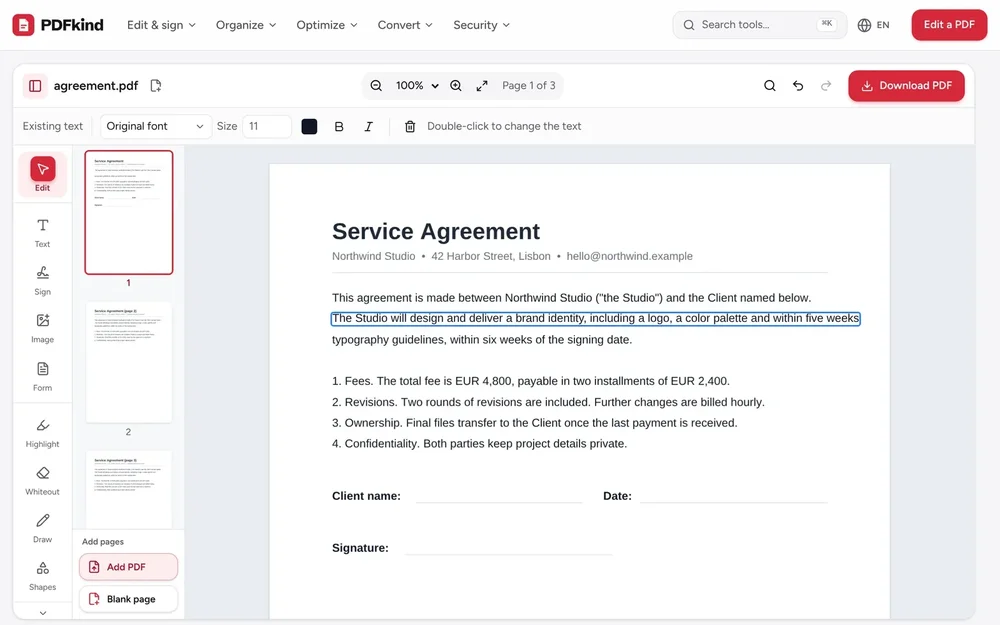Toggle the sidebar panel icon
The height and width of the screenshot is (625, 1000).
coord(35,85)
